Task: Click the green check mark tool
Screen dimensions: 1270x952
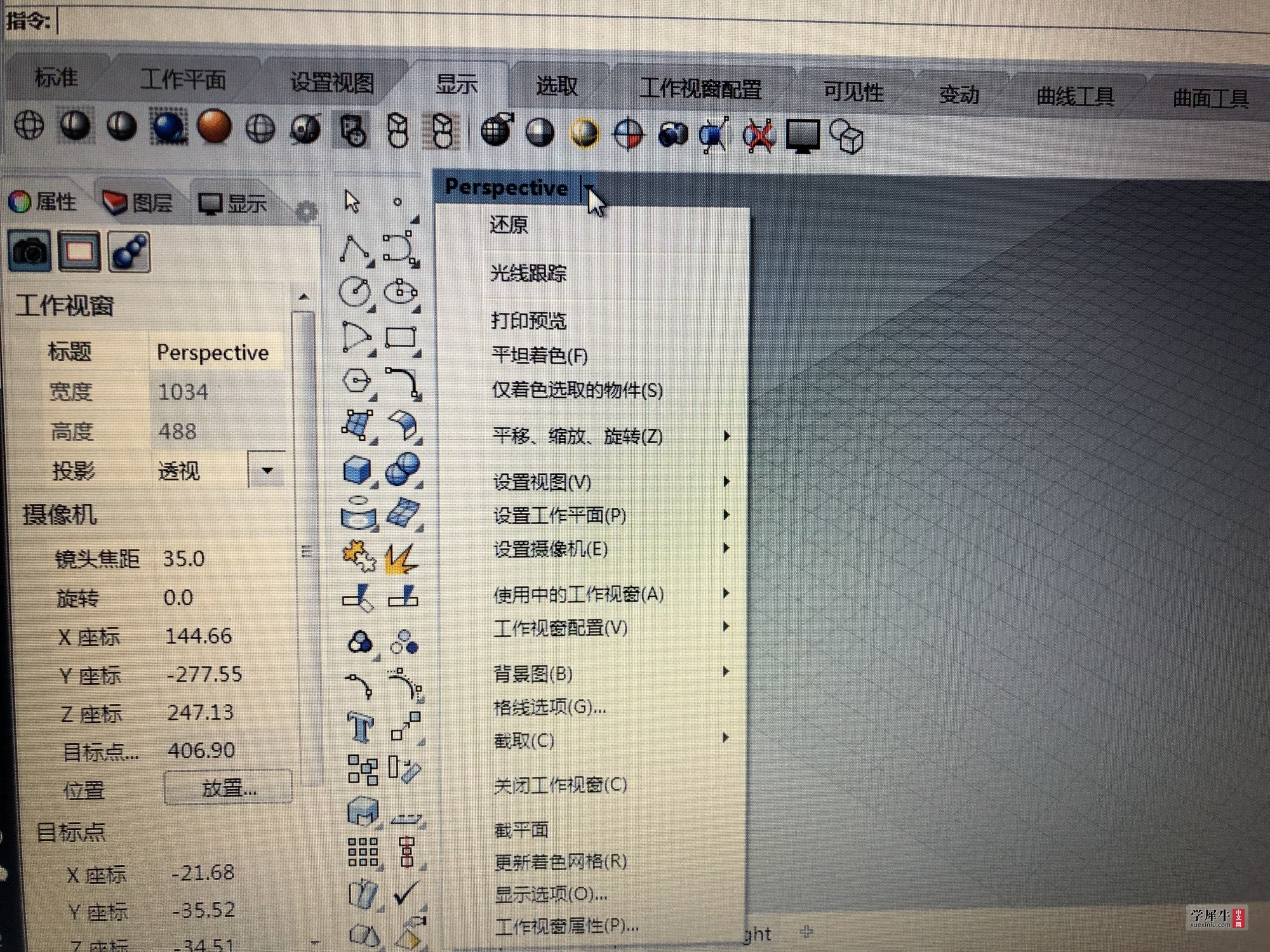Action: pos(406,893)
